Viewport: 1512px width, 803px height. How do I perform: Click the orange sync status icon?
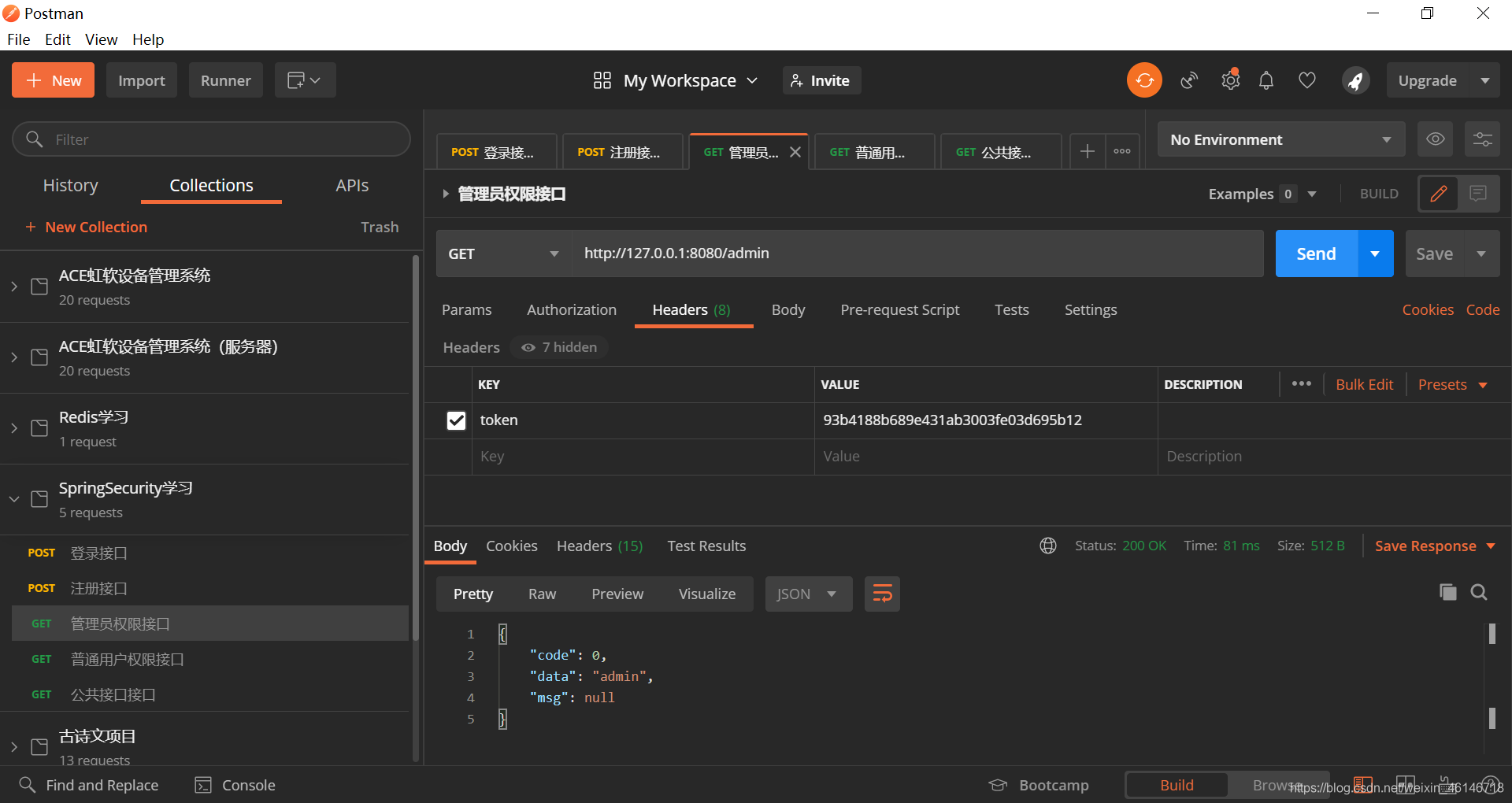[x=1144, y=80]
